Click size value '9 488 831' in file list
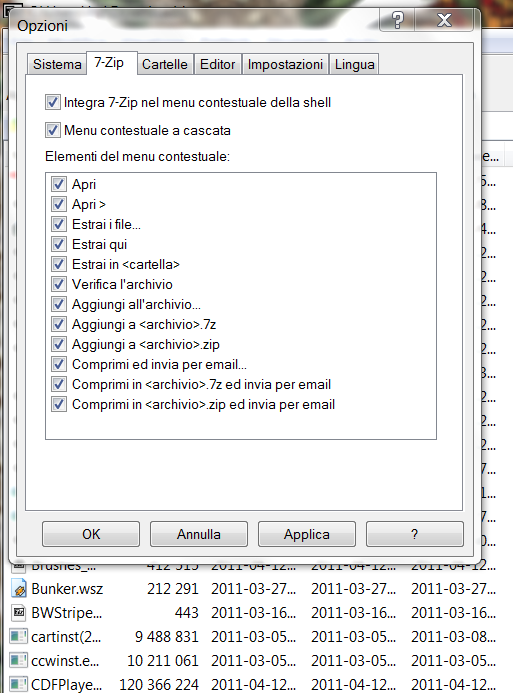This screenshot has width=513, height=693. [167, 637]
